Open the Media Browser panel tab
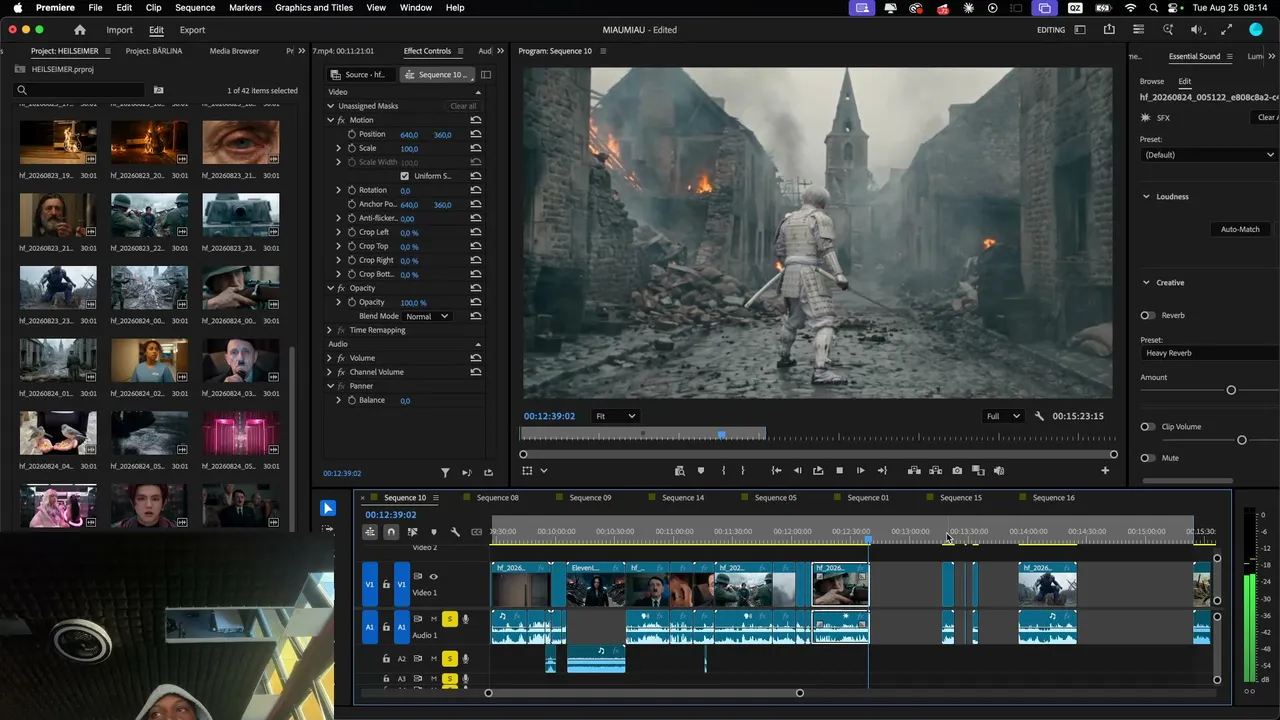This screenshot has width=1280, height=720. point(234,51)
